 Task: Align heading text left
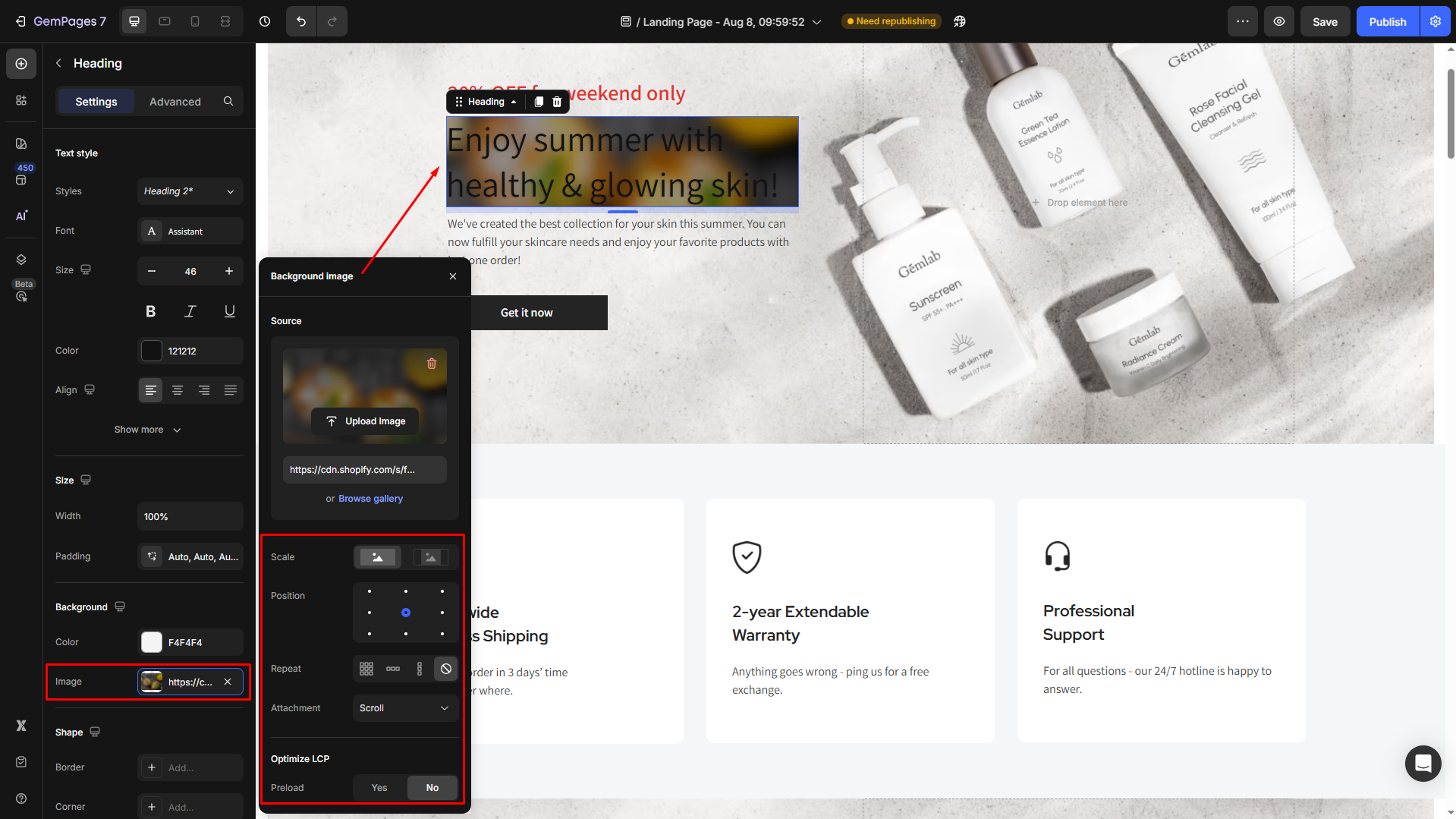click(151, 390)
